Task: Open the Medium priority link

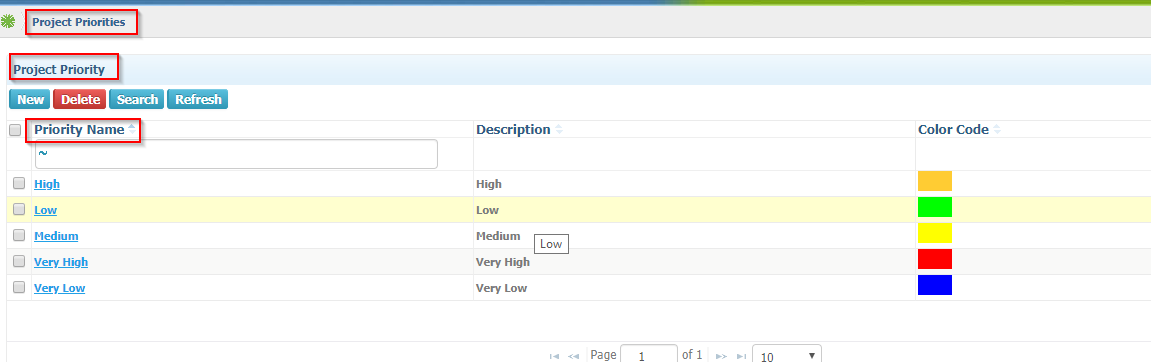Action: (57, 236)
